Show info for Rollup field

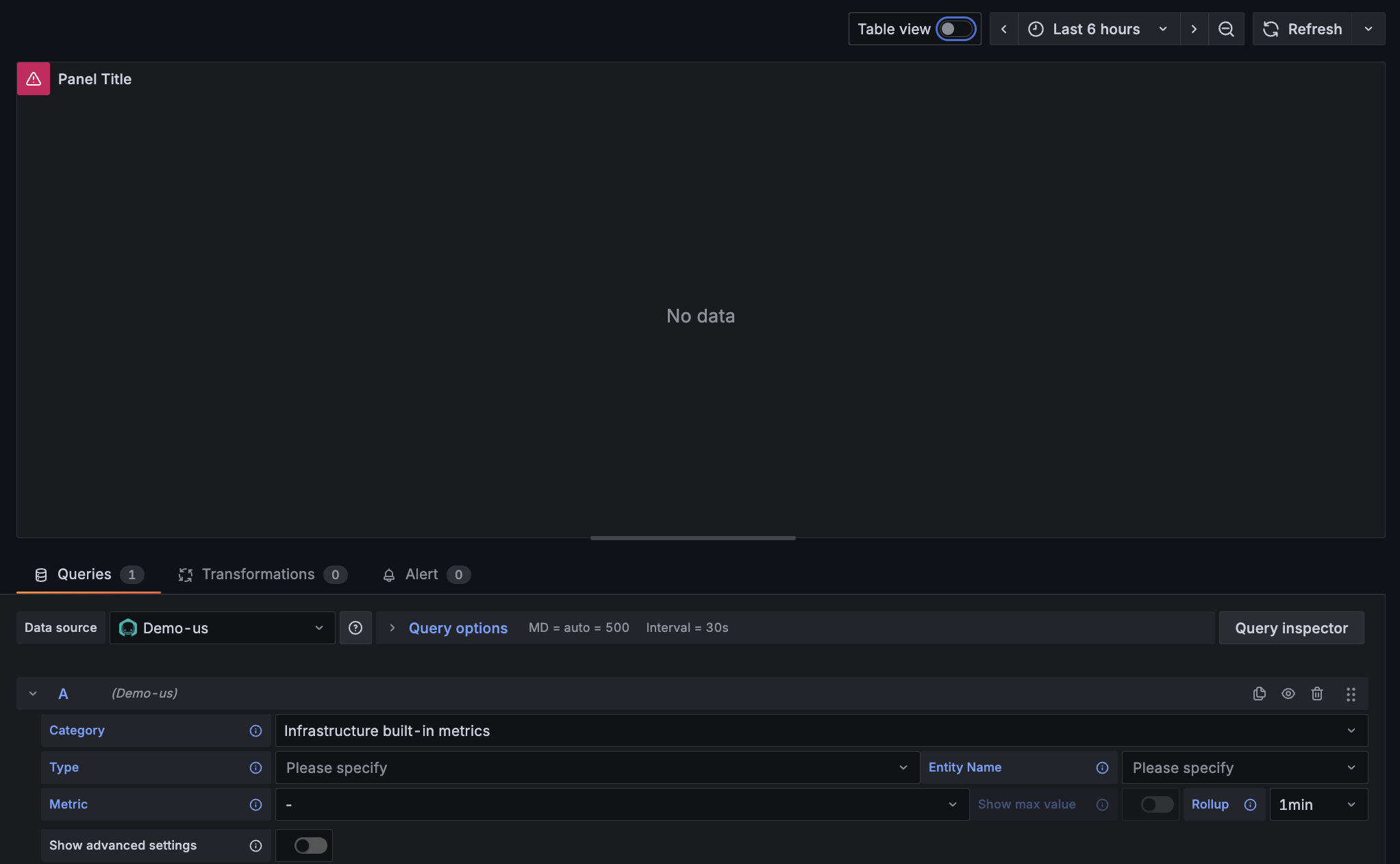[1250, 804]
